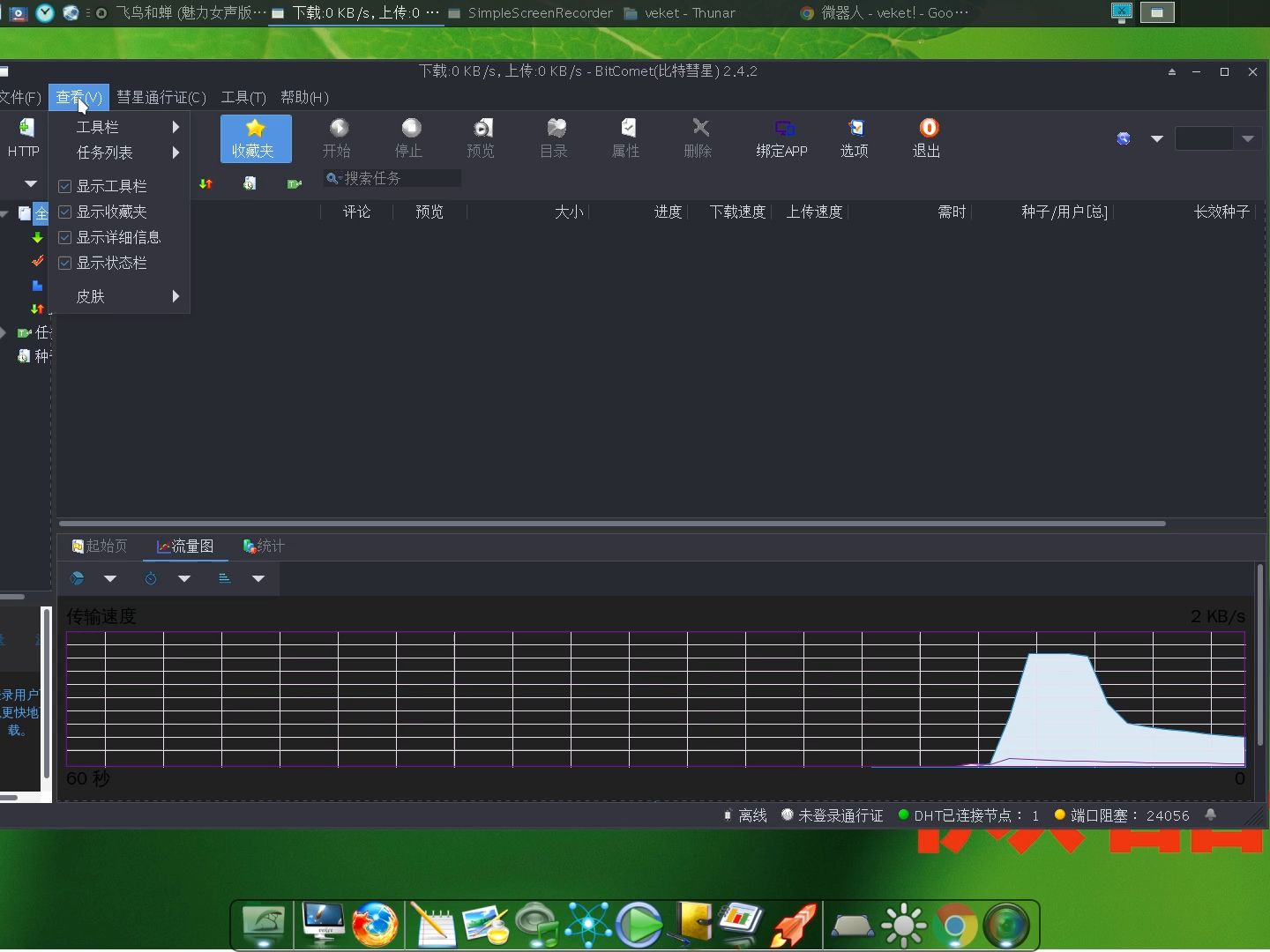The image size is (1270, 952).
Task: Click the pie chart icon in traffic panel
Action: (78, 578)
